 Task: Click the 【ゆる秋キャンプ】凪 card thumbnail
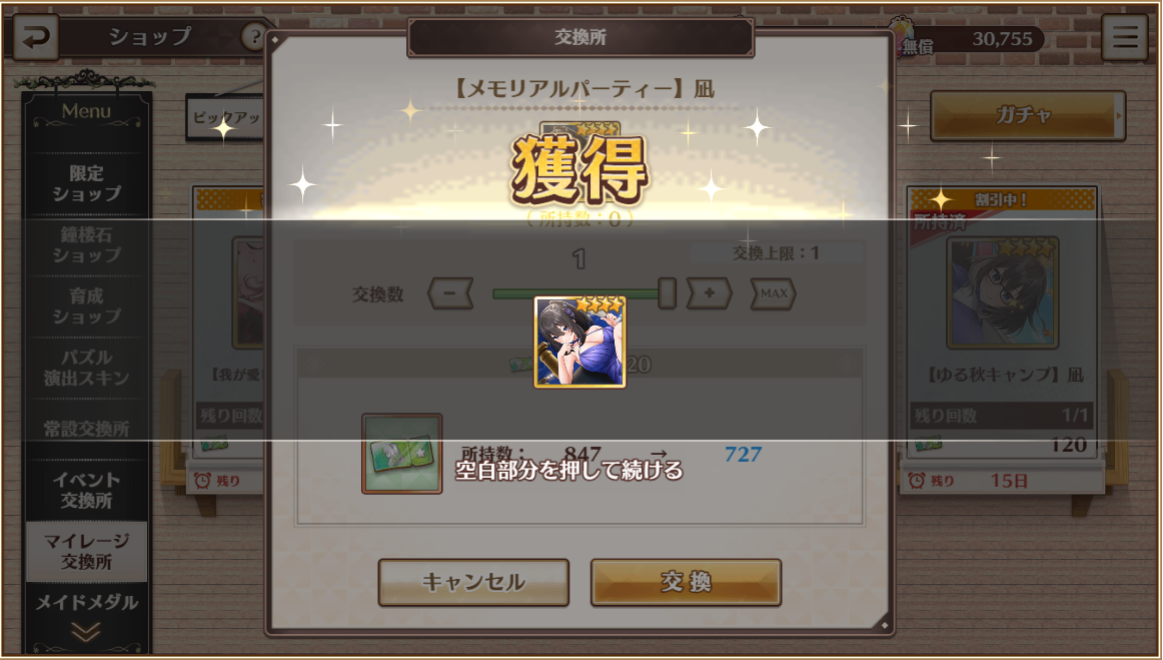point(1002,292)
